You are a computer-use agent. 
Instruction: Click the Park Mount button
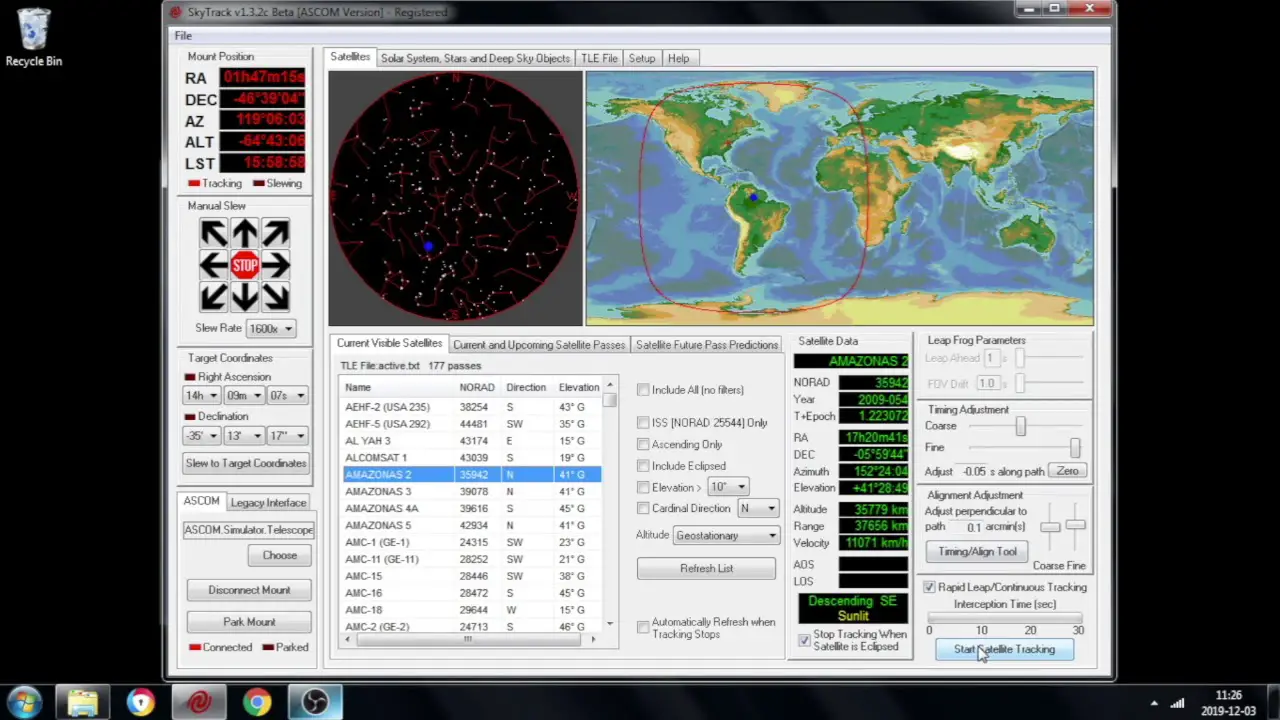click(x=248, y=621)
